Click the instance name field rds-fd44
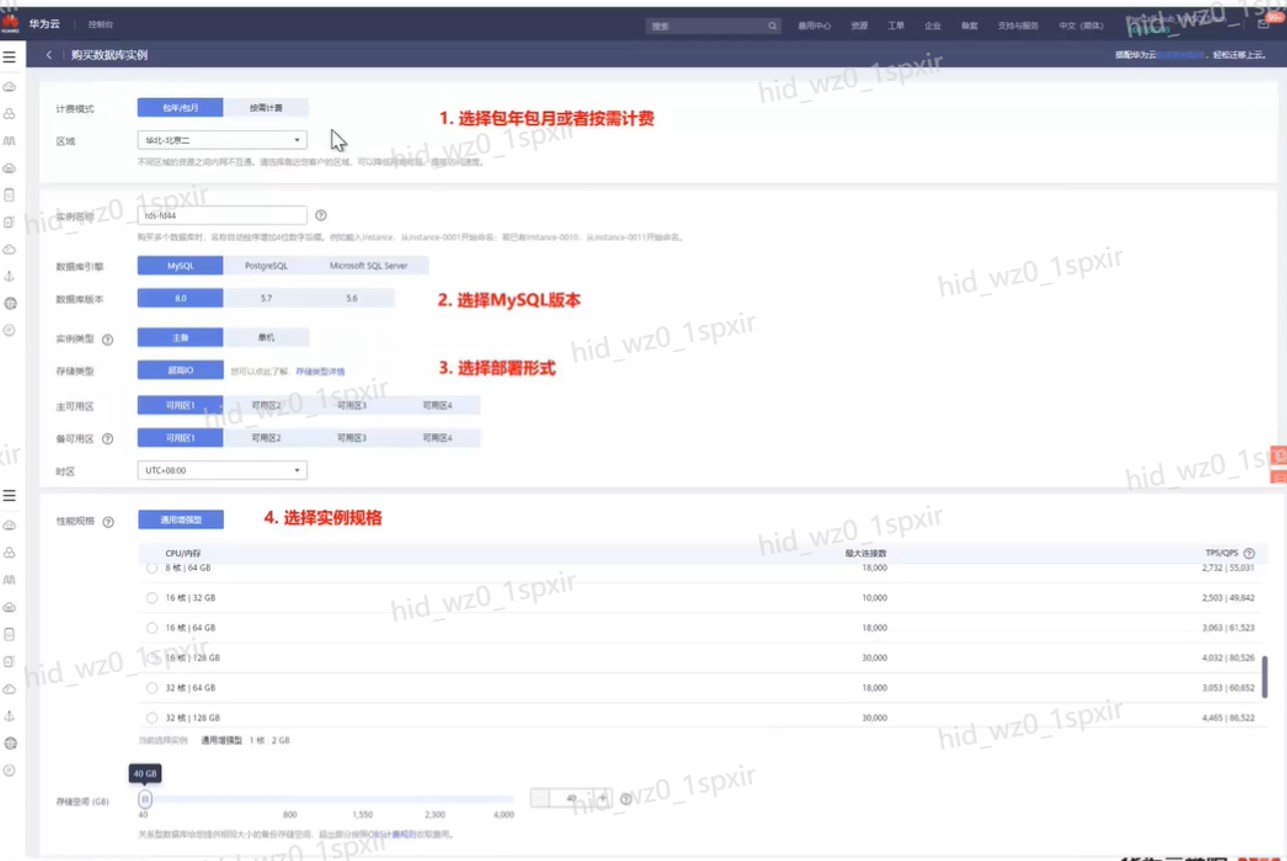Viewport: 1287px width, 861px height. [222, 215]
